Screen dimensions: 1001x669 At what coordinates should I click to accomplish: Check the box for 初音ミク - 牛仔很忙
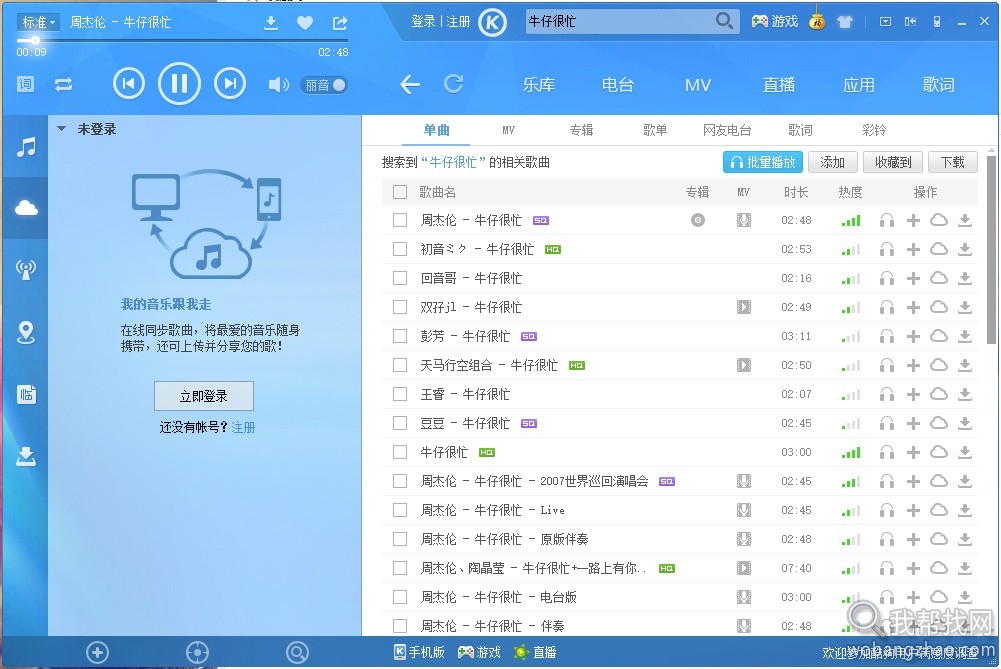[x=400, y=249]
